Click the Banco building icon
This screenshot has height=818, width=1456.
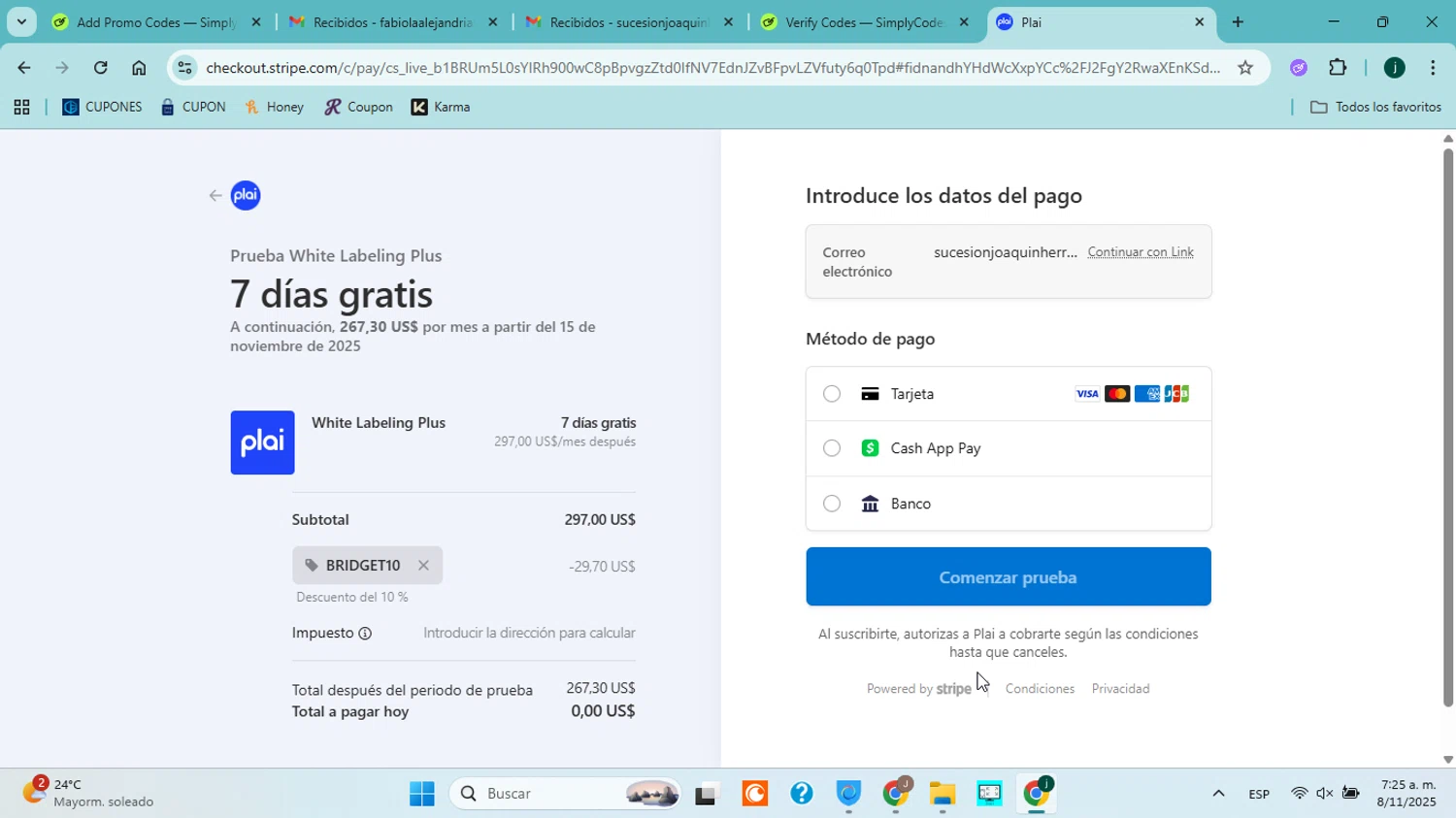(x=870, y=504)
